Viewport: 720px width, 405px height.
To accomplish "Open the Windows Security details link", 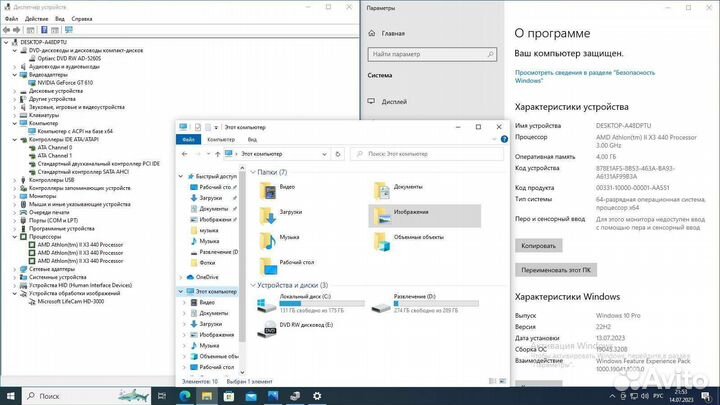I will click(585, 77).
